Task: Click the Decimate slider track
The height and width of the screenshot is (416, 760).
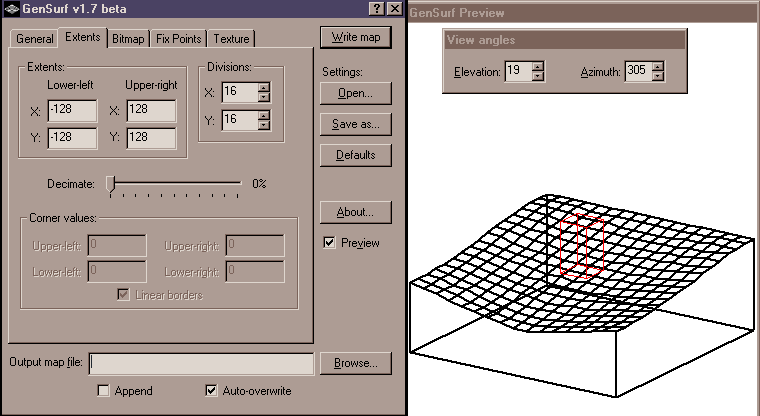Action: [178, 183]
